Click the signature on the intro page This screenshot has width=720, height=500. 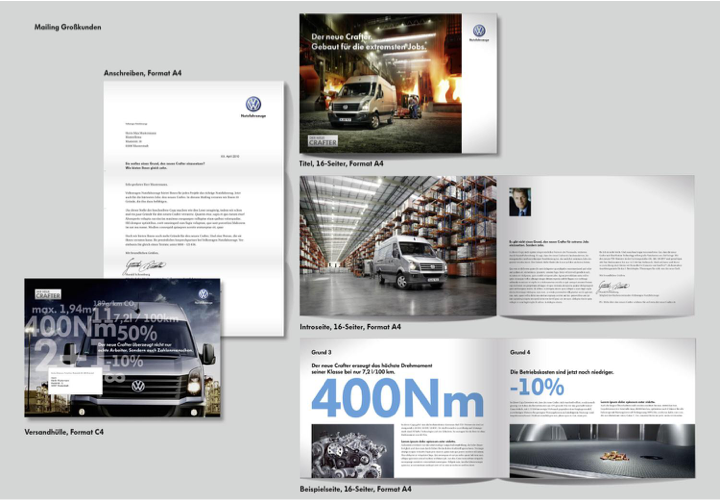613,286
